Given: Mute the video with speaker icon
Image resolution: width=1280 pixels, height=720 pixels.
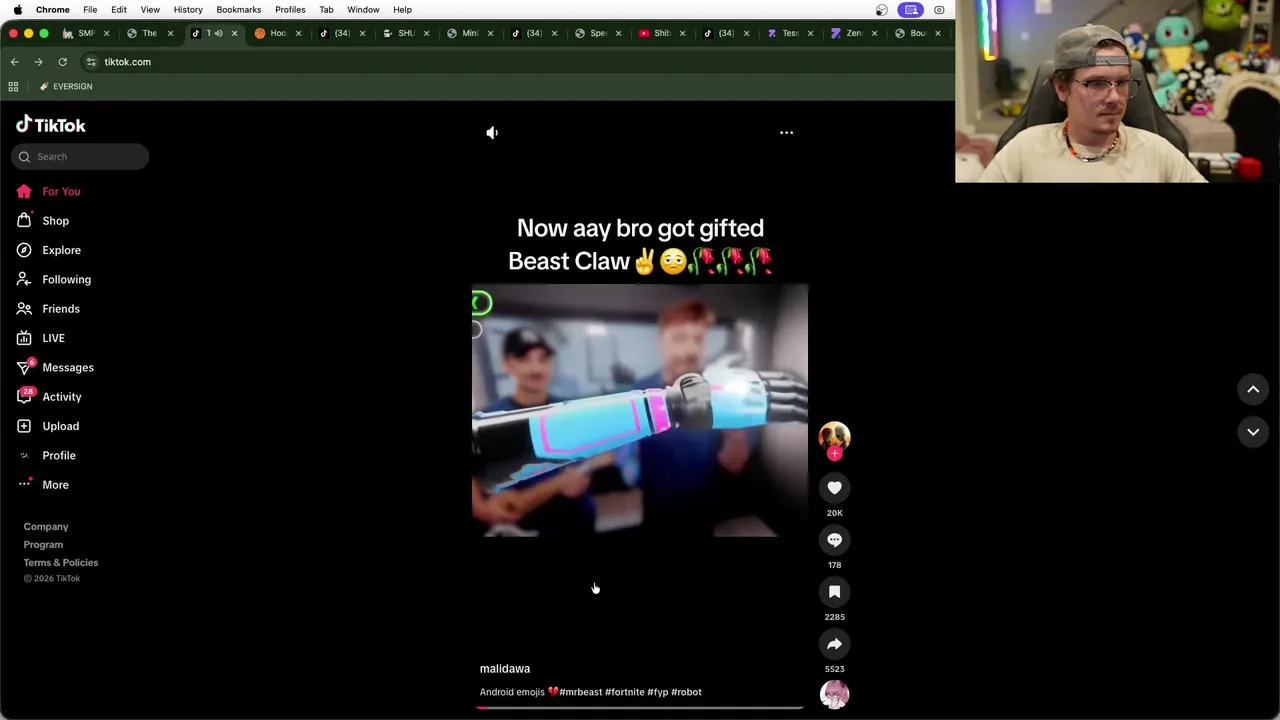Looking at the screenshot, I should coord(492,132).
